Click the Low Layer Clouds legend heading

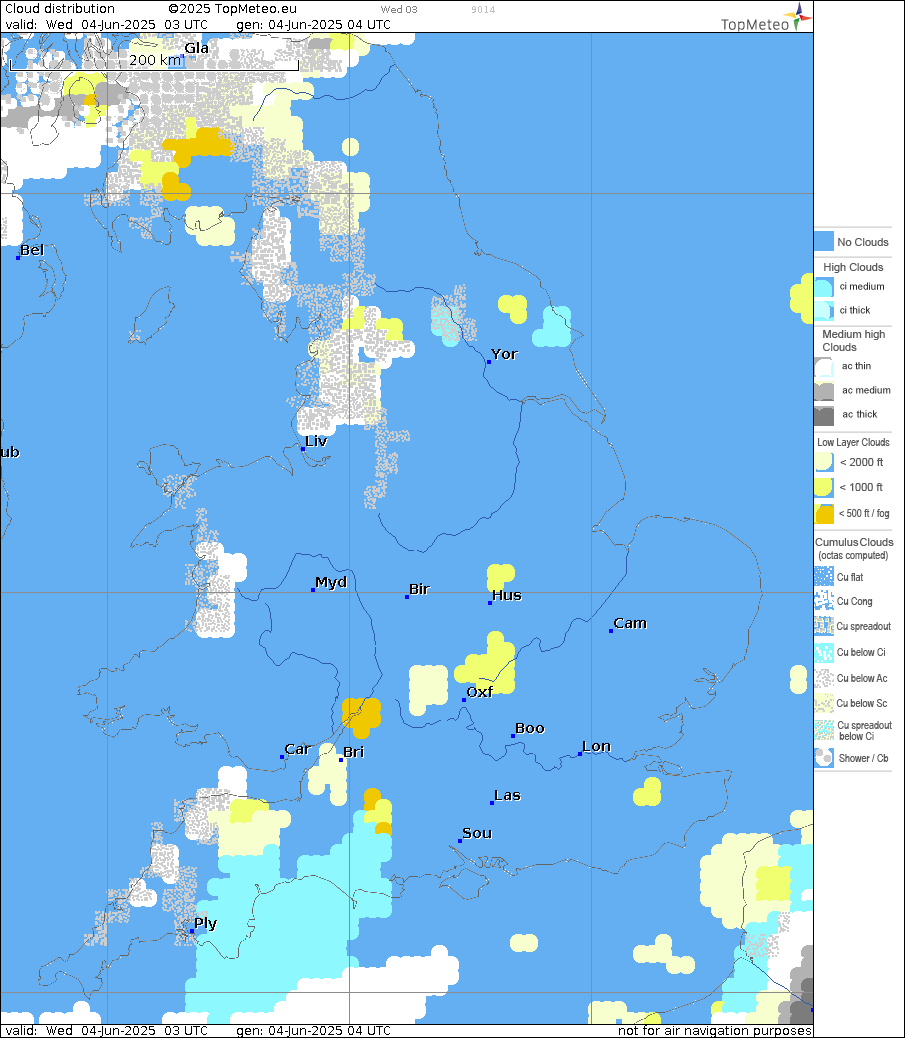pyautogui.click(x=853, y=442)
